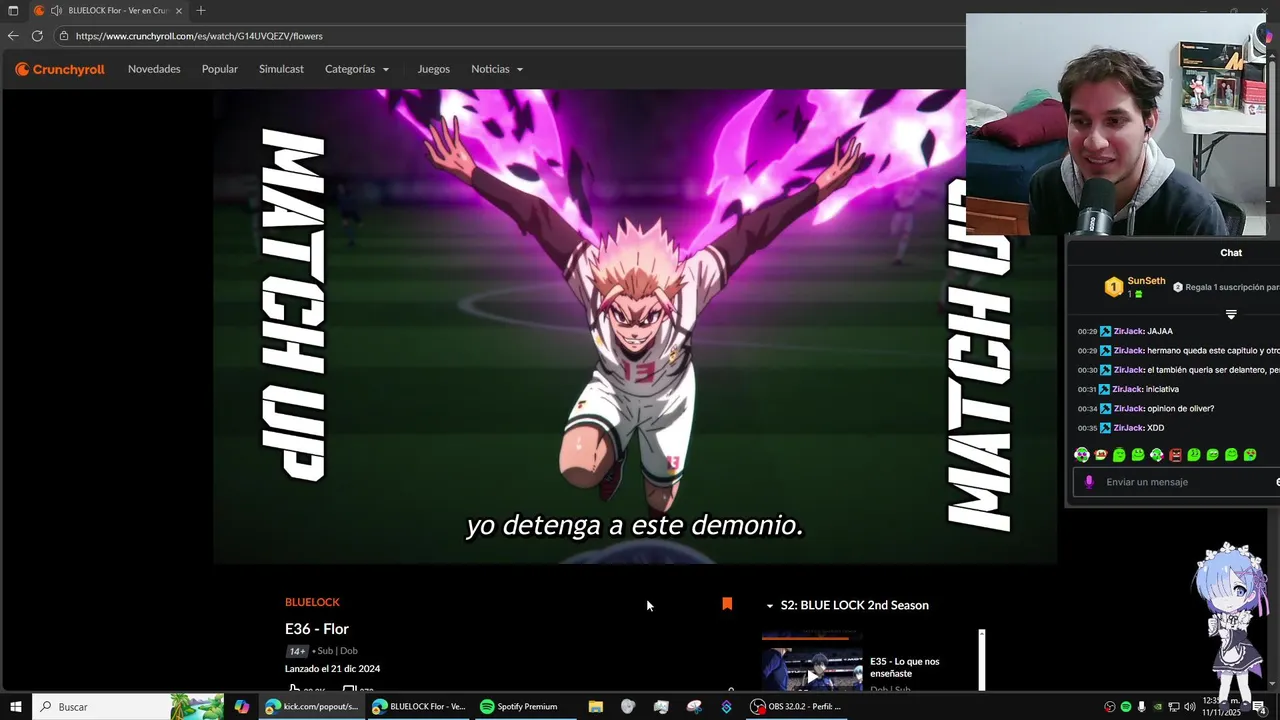Click the Regala 1 suscripción text
Viewport: 1280px width, 720px height.
(x=1231, y=287)
